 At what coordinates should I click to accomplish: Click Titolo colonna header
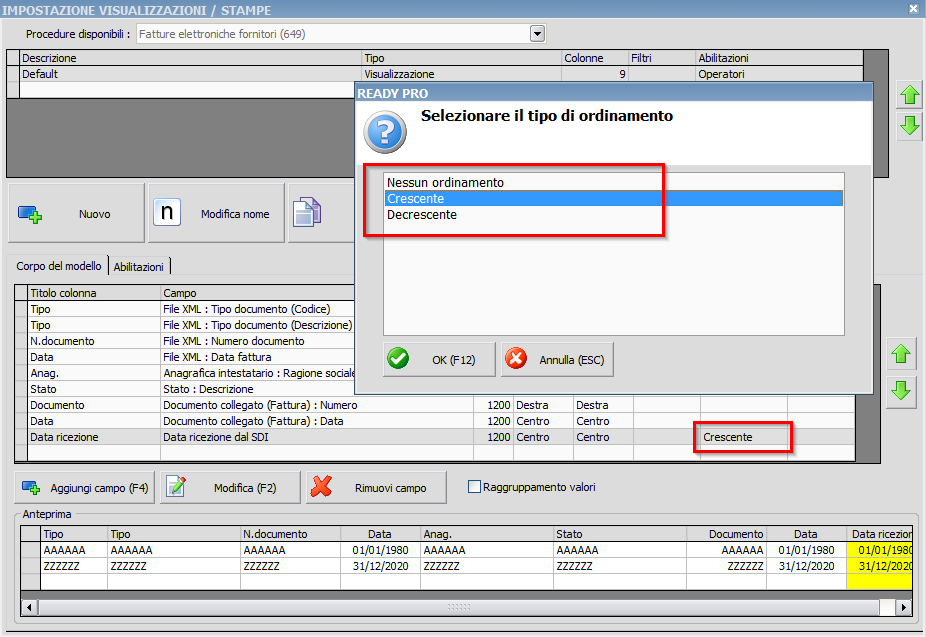[x=94, y=293]
